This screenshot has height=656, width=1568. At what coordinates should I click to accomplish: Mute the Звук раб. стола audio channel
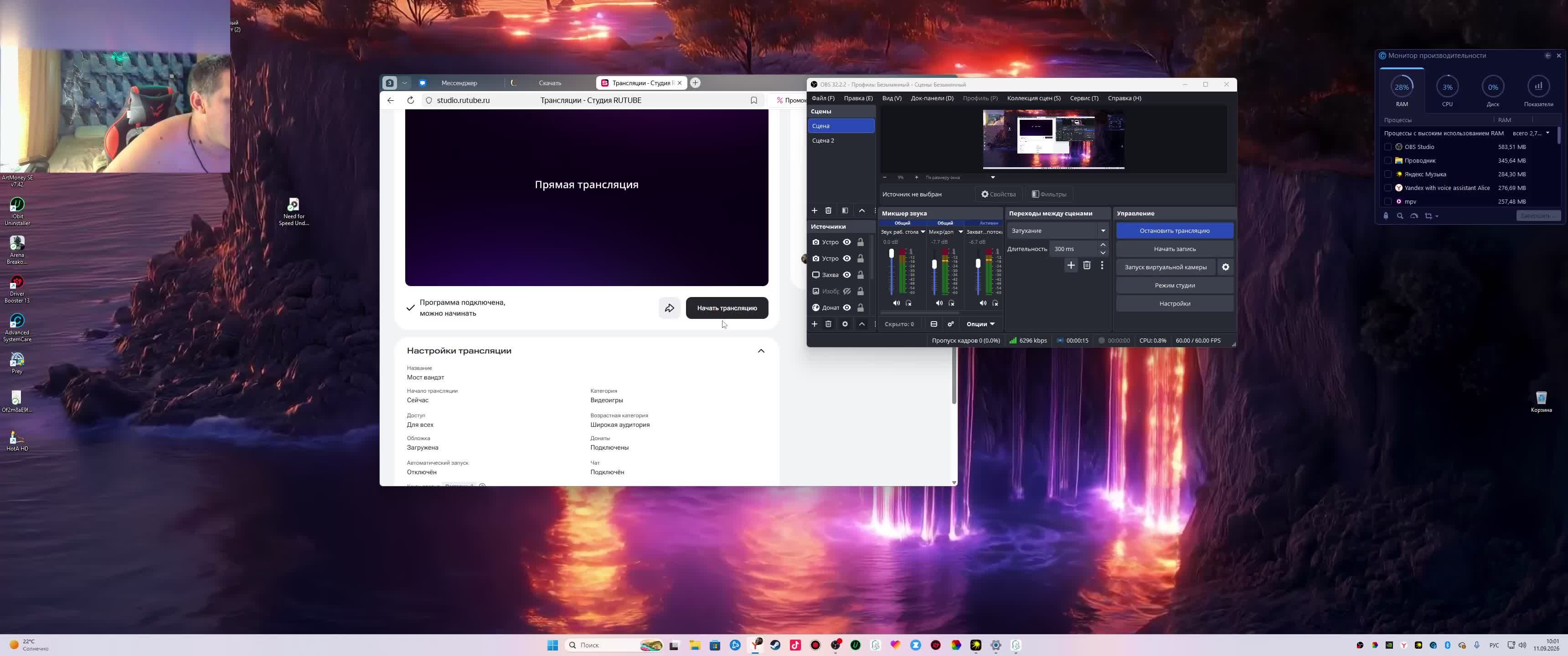pyautogui.click(x=896, y=303)
